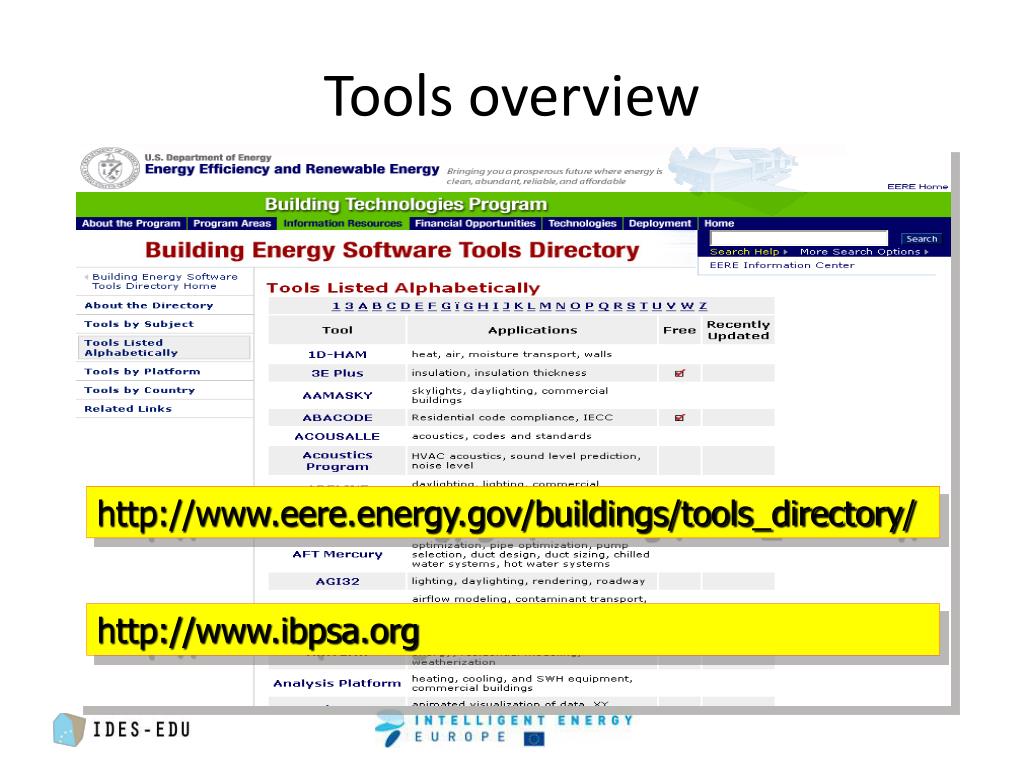Screen dimensions: 1024x768
Task: Select the Deployment tab
Action: tap(660, 223)
